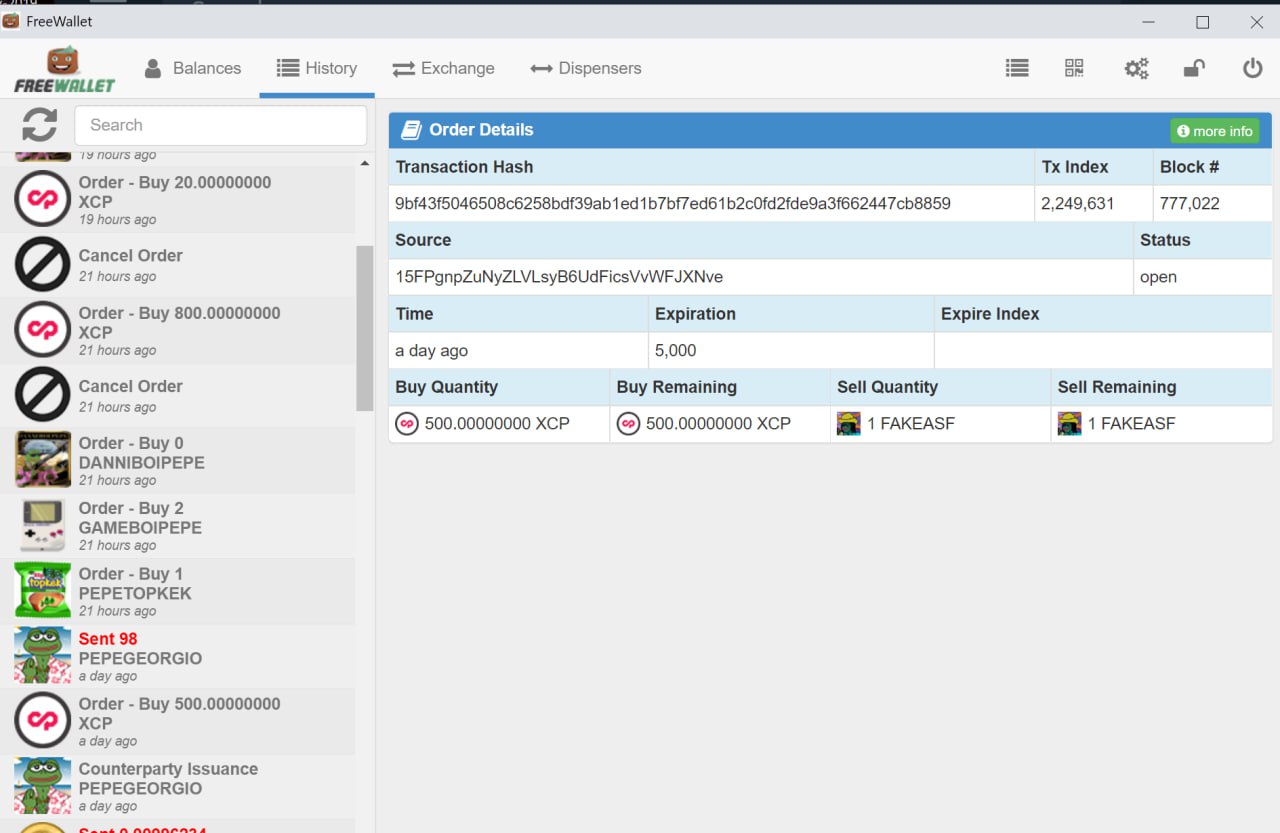1280x833 pixels.
Task: Open the Exchange tab
Action: [443, 68]
